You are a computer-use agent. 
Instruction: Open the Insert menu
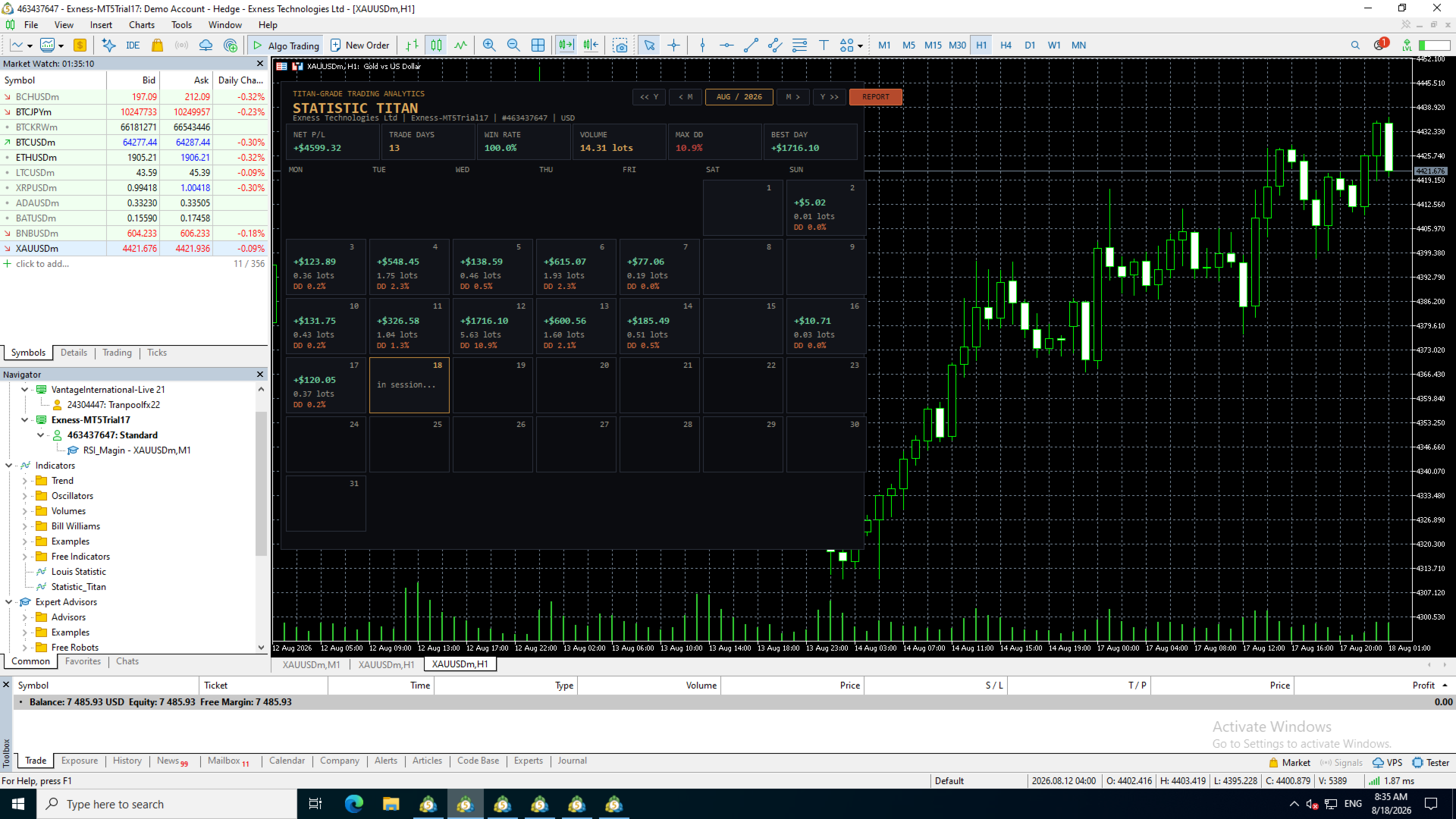(x=101, y=25)
